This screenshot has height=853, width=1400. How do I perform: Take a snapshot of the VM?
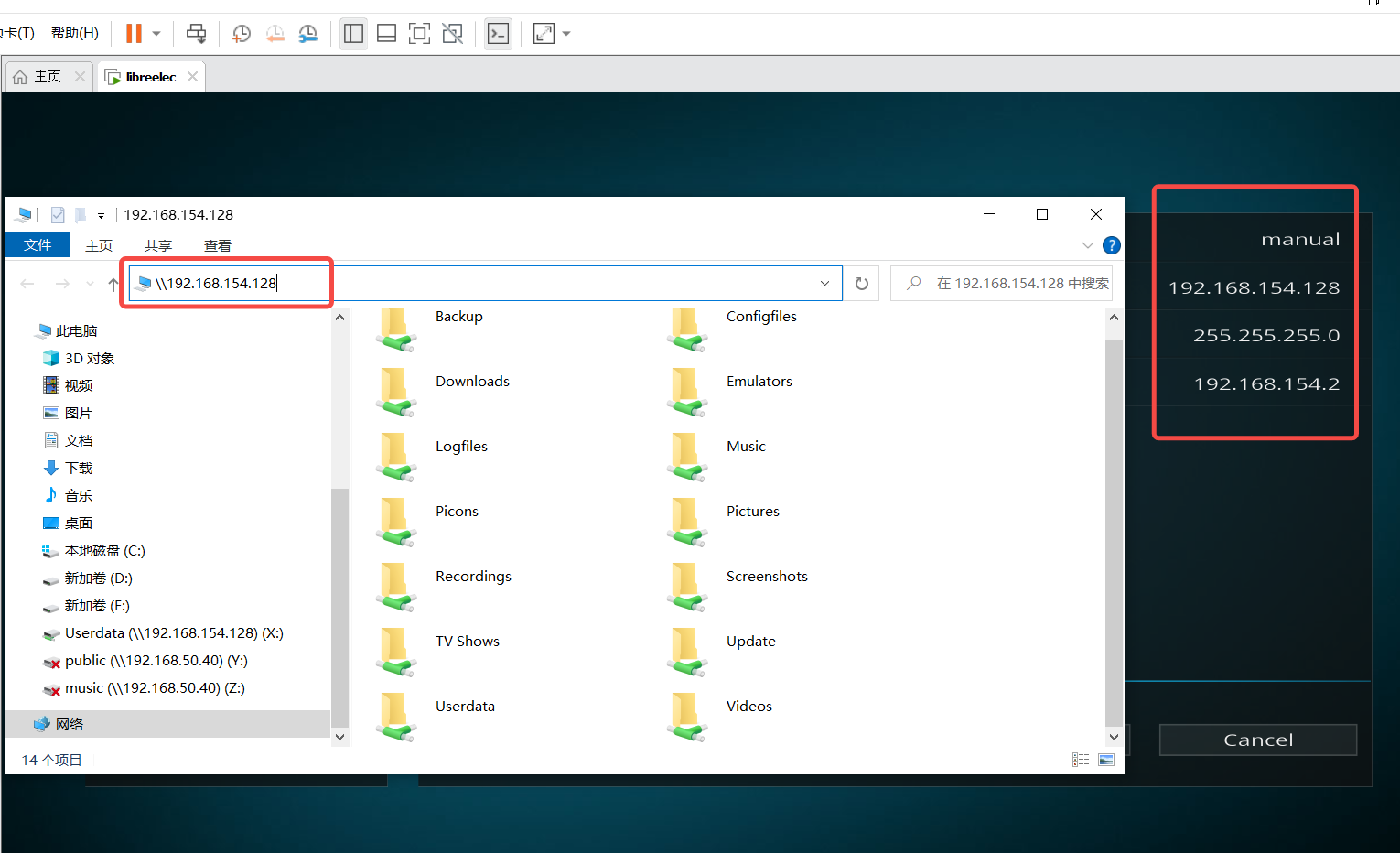click(x=242, y=34)
